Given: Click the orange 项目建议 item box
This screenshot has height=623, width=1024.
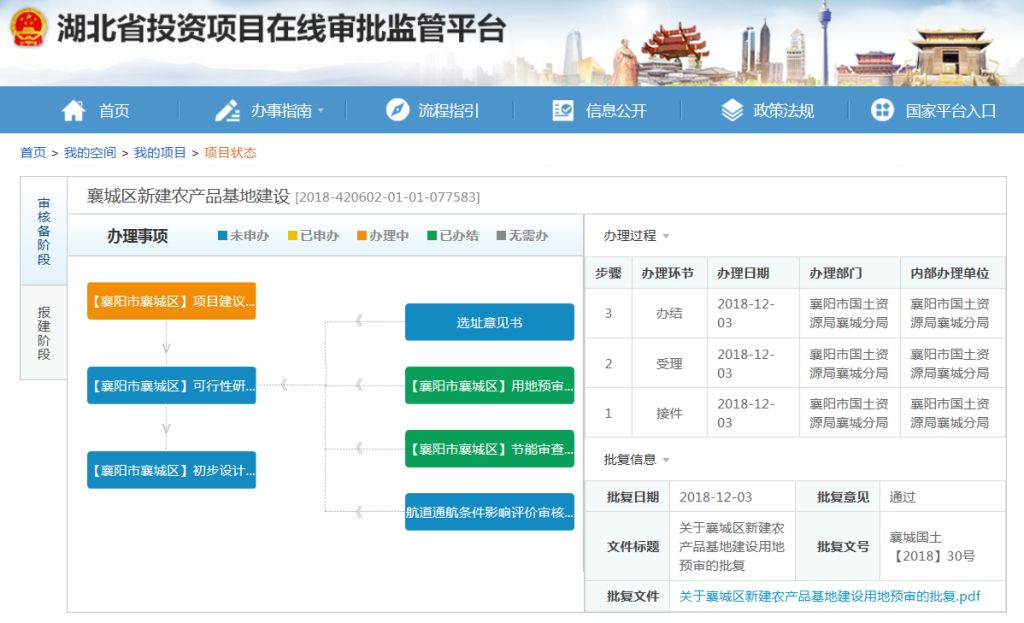Looking at the screenshot, I should [x=171, y=301].
